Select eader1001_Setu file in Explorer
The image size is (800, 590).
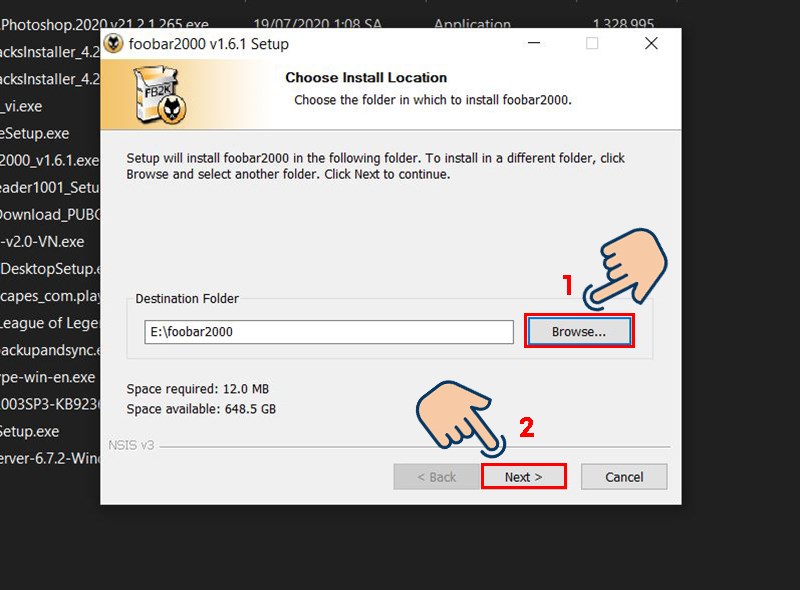pos(49,187)
